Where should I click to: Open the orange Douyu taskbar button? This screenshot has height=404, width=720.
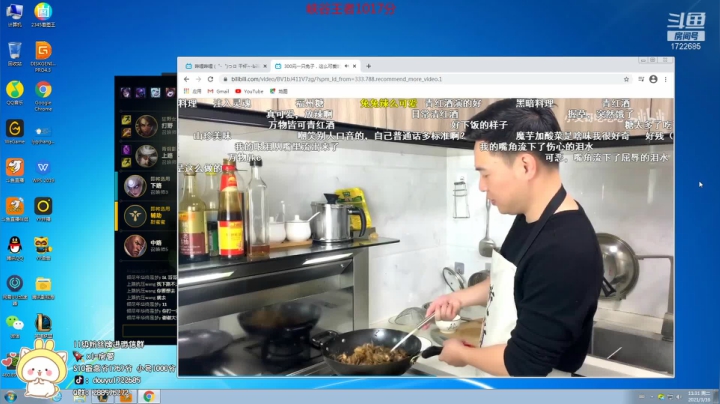[x=126, y=397]
